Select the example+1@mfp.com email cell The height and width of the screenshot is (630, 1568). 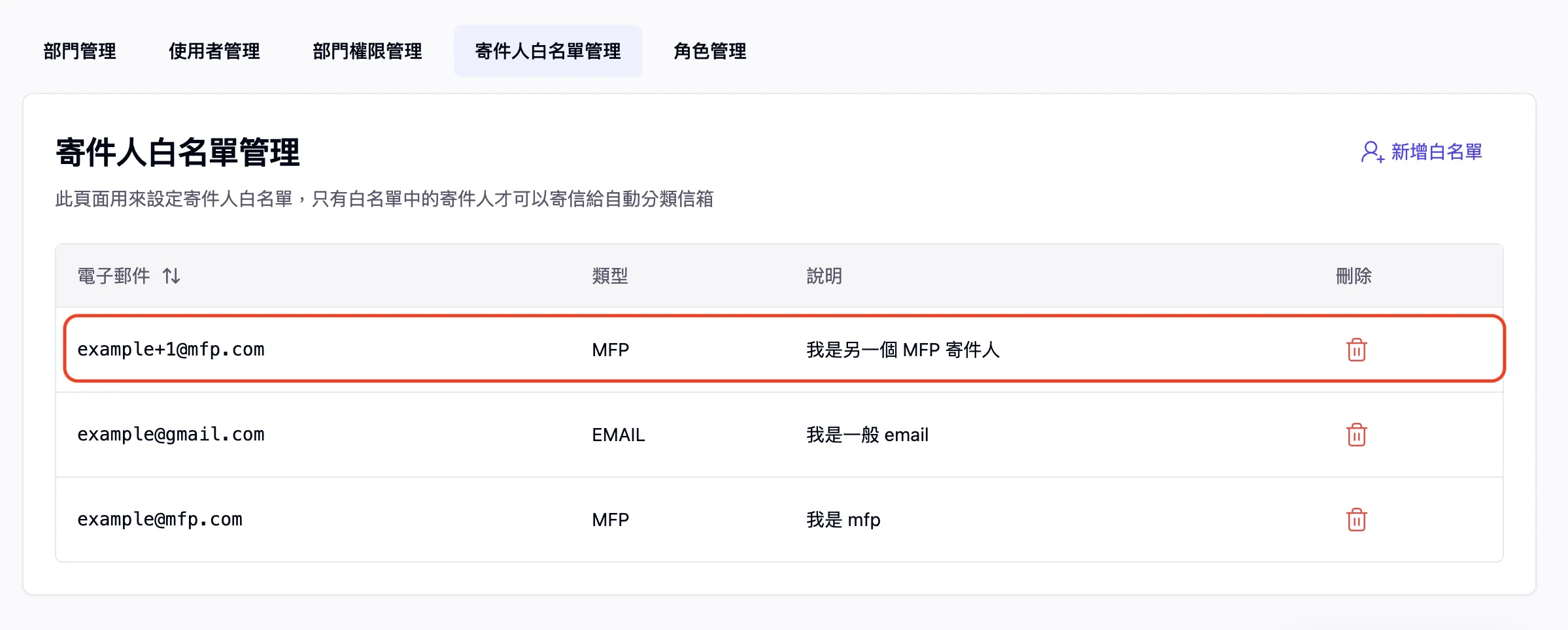[x=171, y=350]
